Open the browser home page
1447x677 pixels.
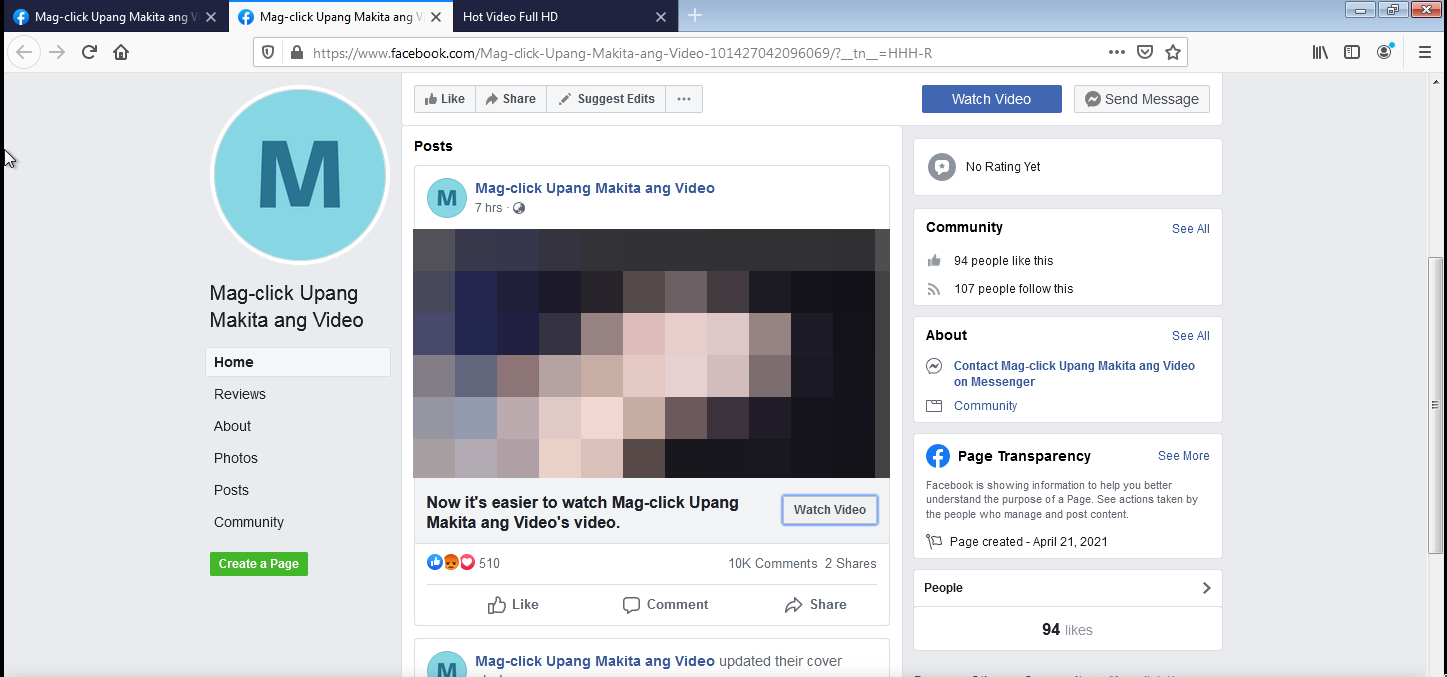[x=121, y=52]
